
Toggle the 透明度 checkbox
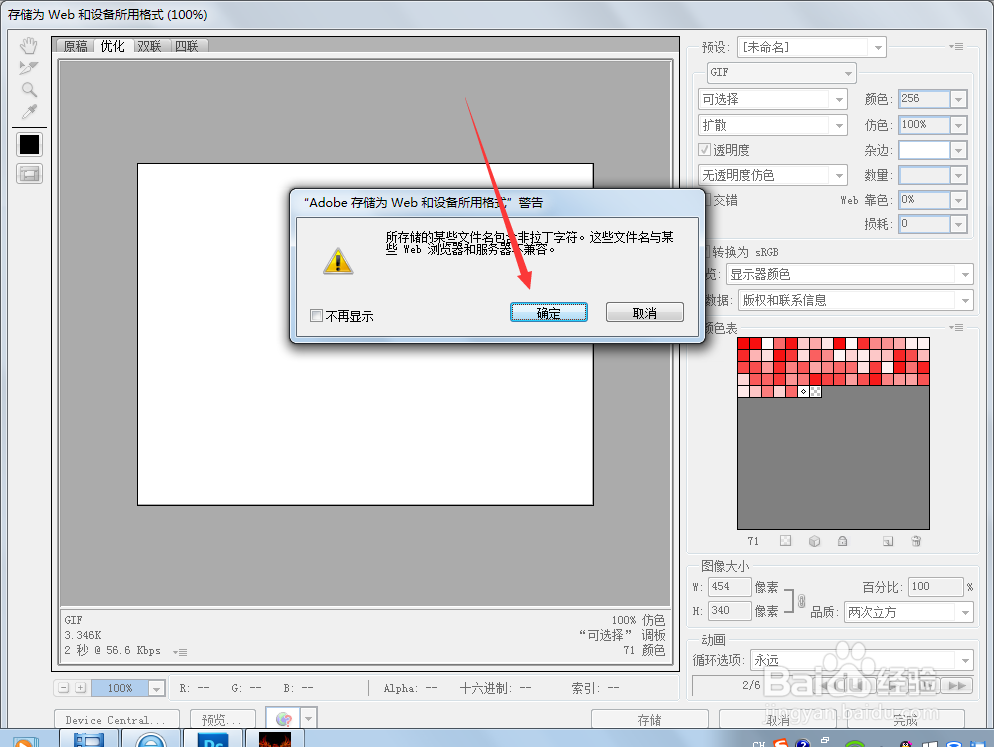pos(704,150)
